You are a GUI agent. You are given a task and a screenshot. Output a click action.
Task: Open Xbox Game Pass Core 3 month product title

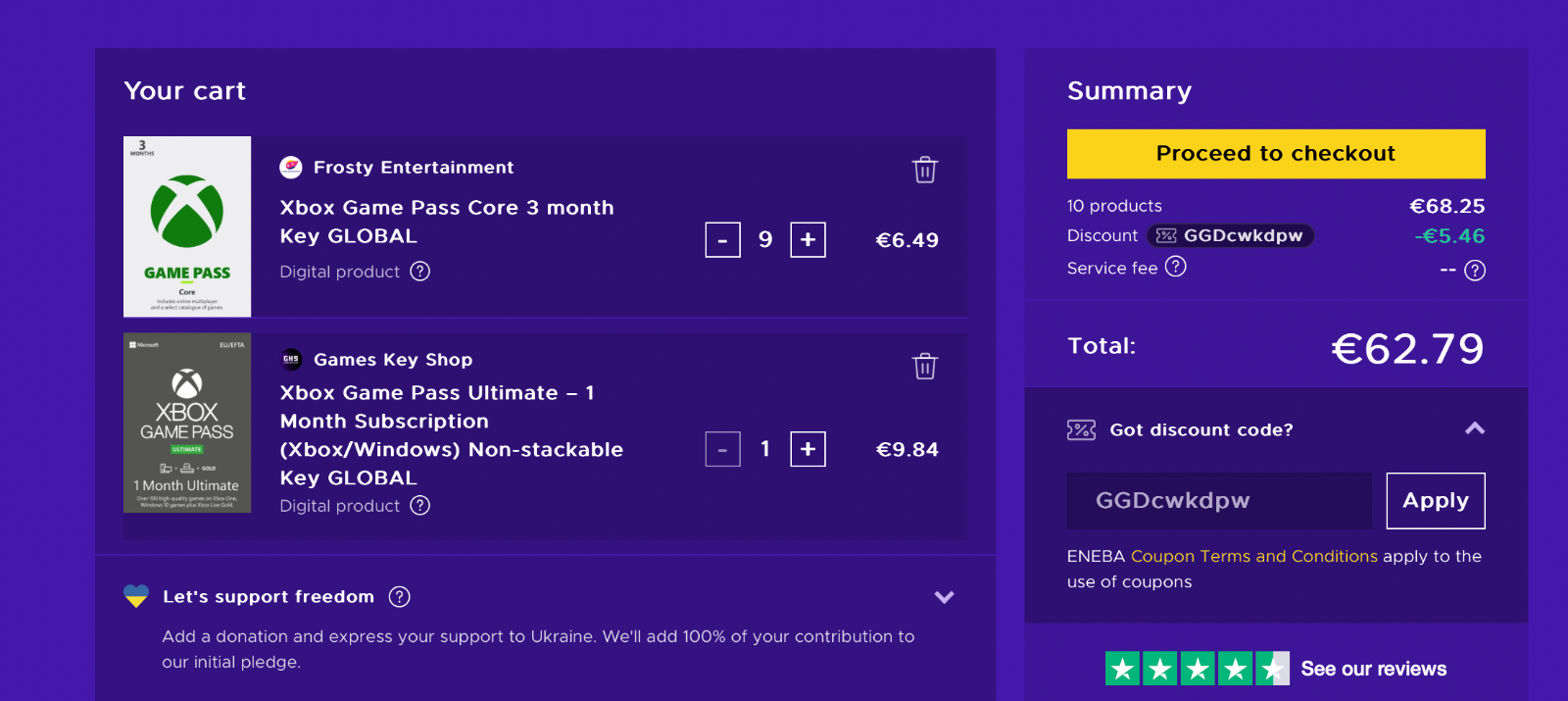(x=447, y=222)
